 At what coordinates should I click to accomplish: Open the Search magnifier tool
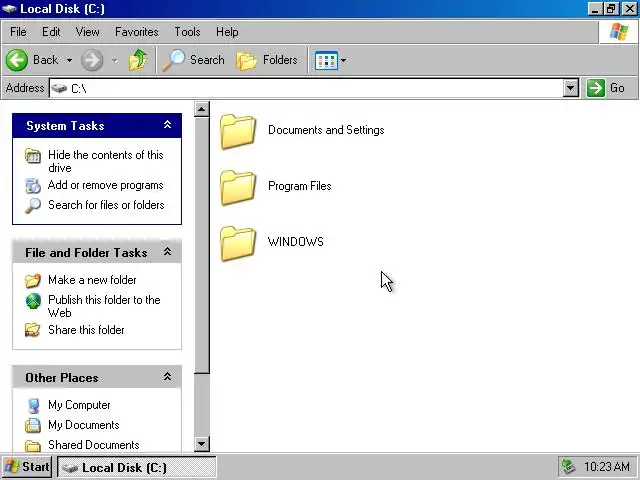coord(174,60)
